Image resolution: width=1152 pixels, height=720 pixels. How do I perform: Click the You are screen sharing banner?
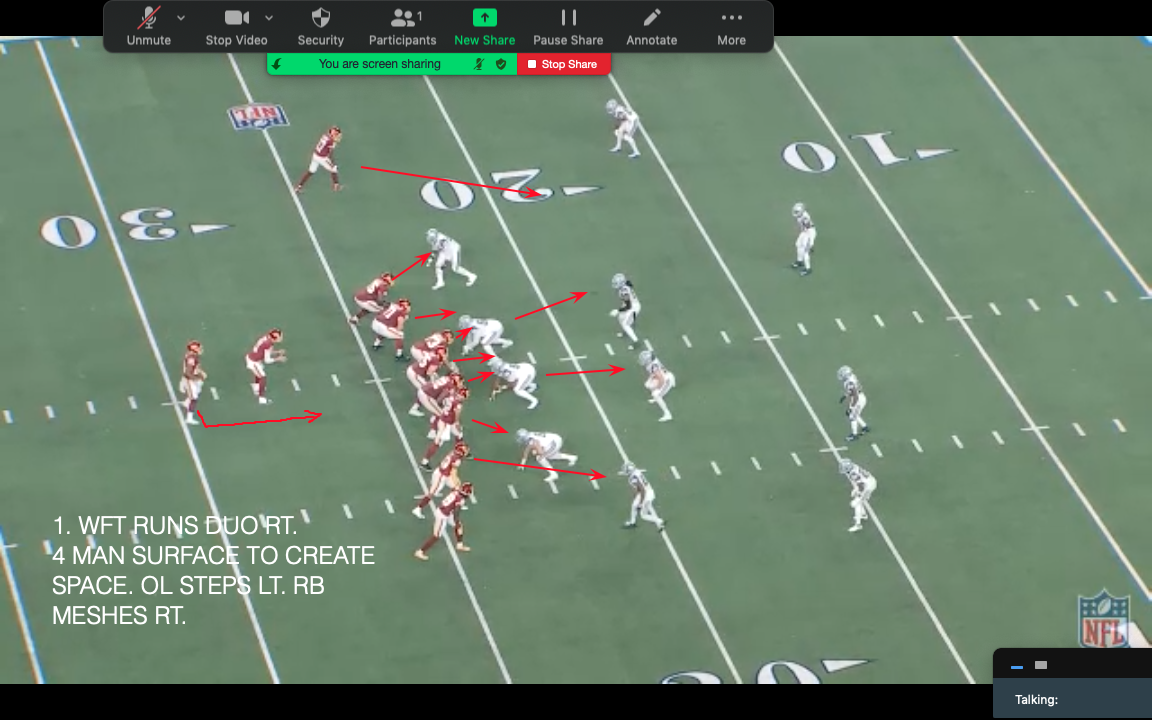click(x=380, y=63)
